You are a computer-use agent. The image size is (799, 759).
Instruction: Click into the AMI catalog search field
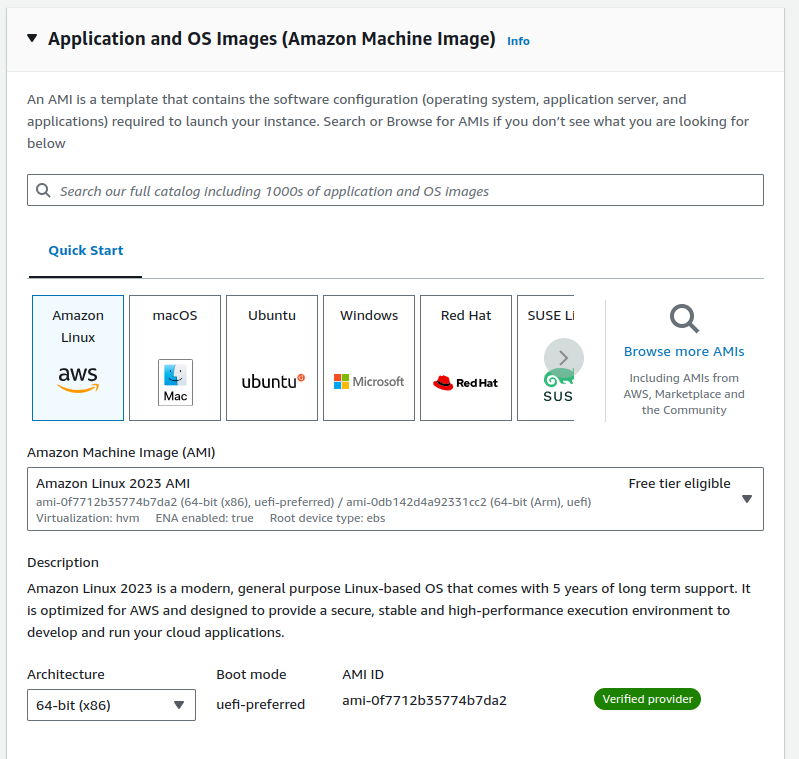pos(400,190)
